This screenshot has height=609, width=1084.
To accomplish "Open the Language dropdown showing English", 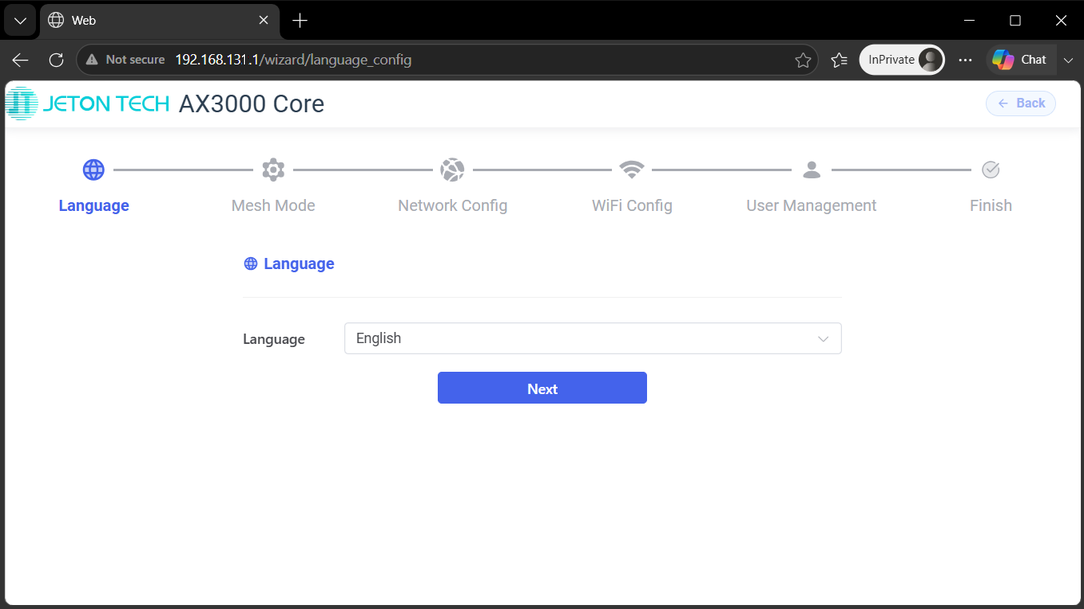I will click(x=592, y=339).
